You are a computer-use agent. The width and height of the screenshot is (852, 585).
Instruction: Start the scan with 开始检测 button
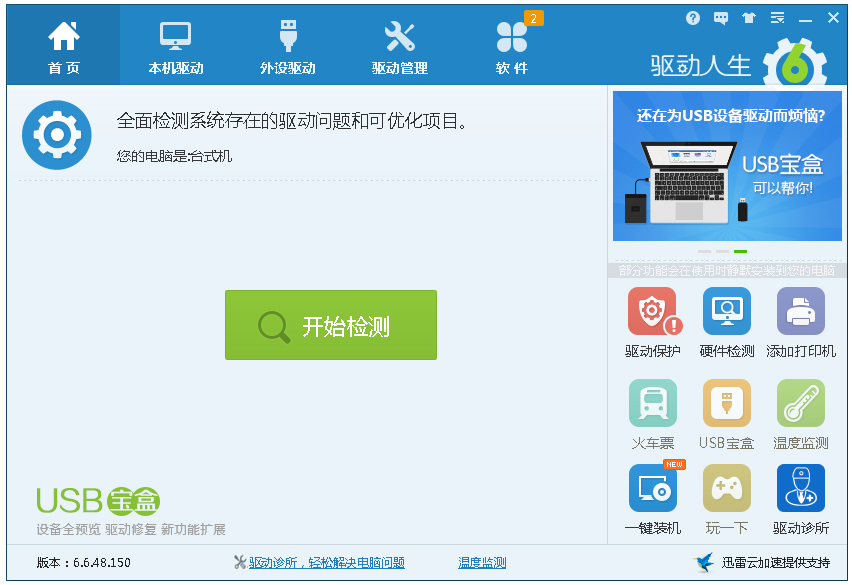tap(331, 325)
